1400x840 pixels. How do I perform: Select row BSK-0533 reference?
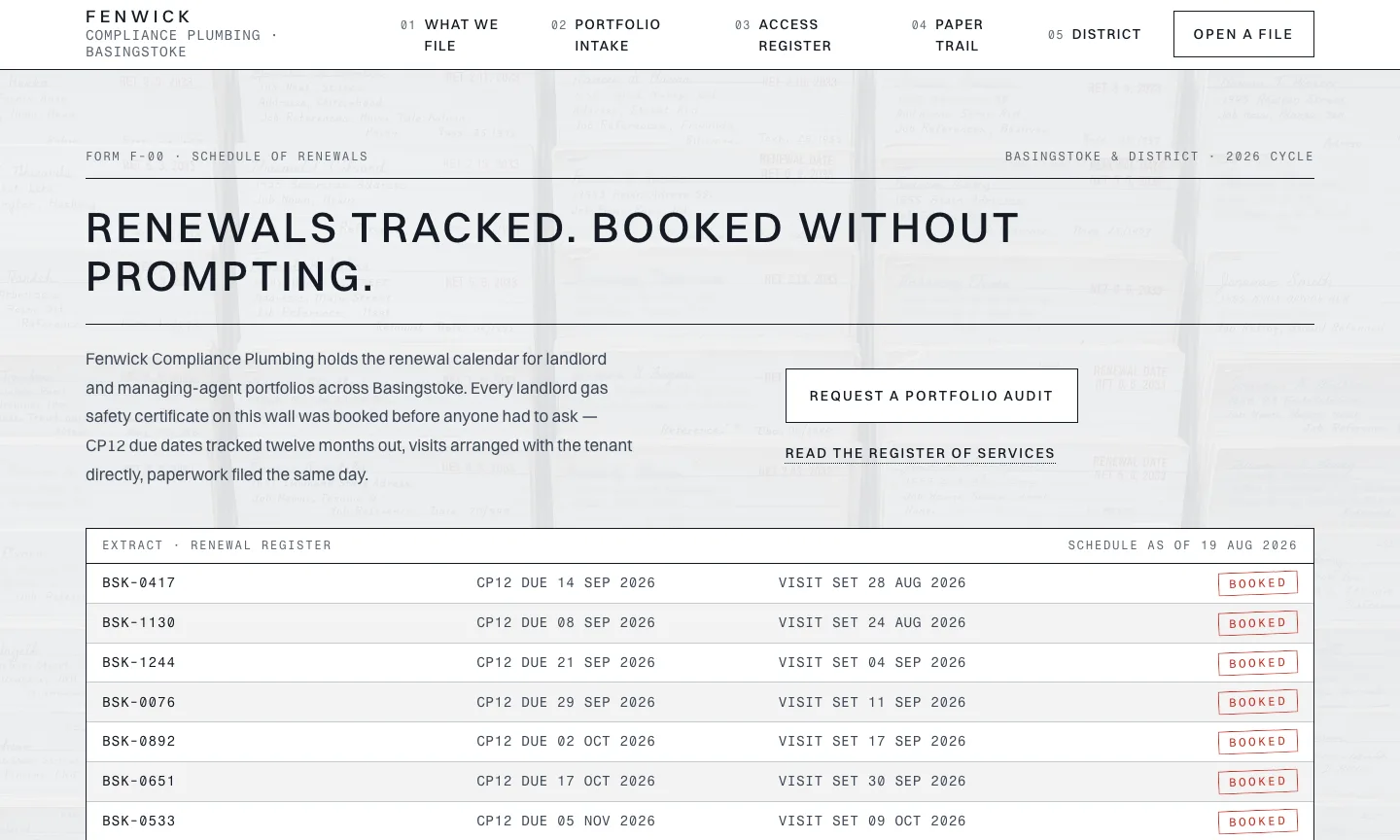[139, 822]
